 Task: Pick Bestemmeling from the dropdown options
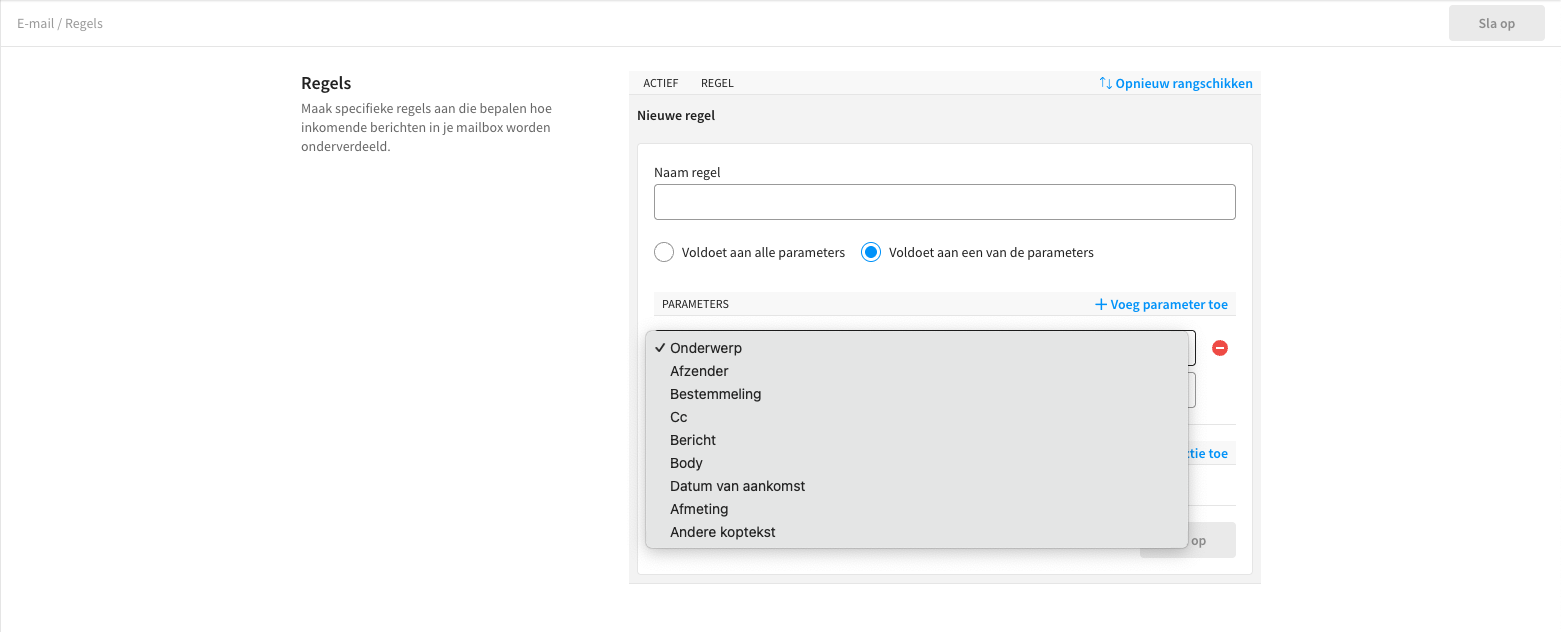click(x=715, y=394)
